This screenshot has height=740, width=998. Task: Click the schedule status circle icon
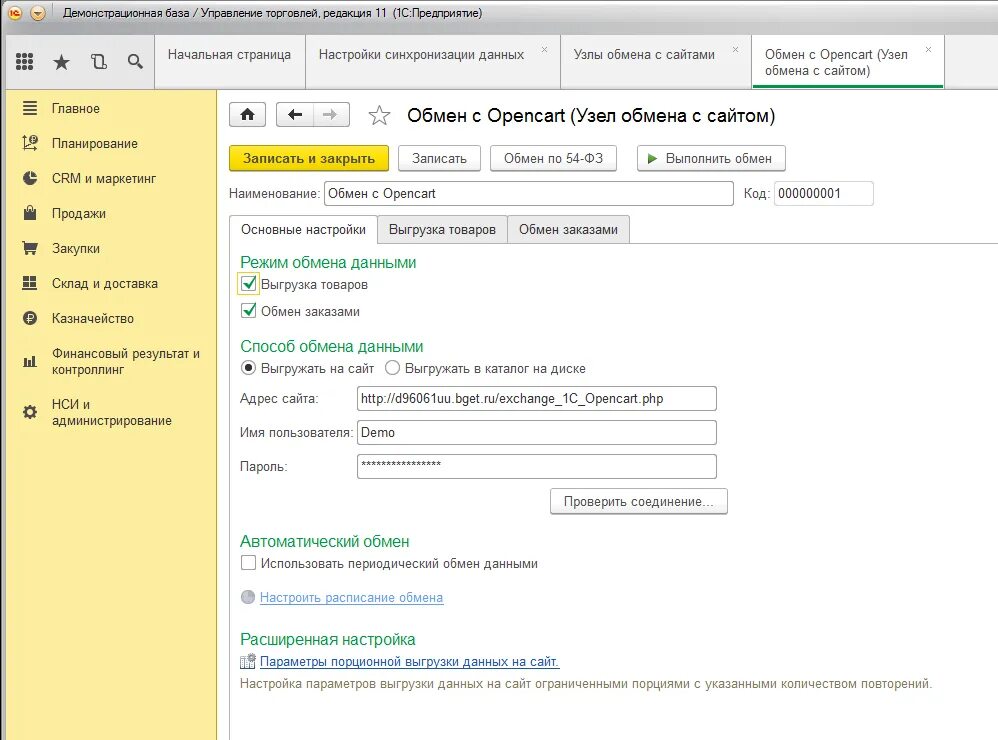click(248, 597)
